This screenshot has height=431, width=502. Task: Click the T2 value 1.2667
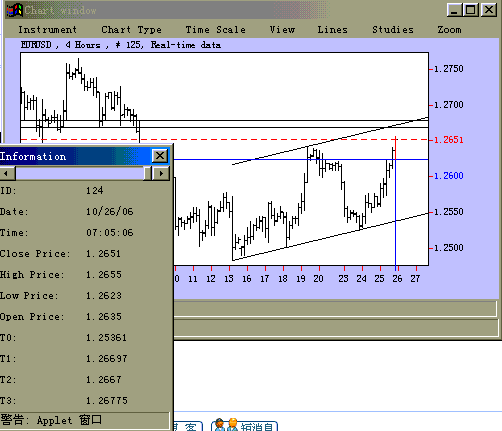104,380
